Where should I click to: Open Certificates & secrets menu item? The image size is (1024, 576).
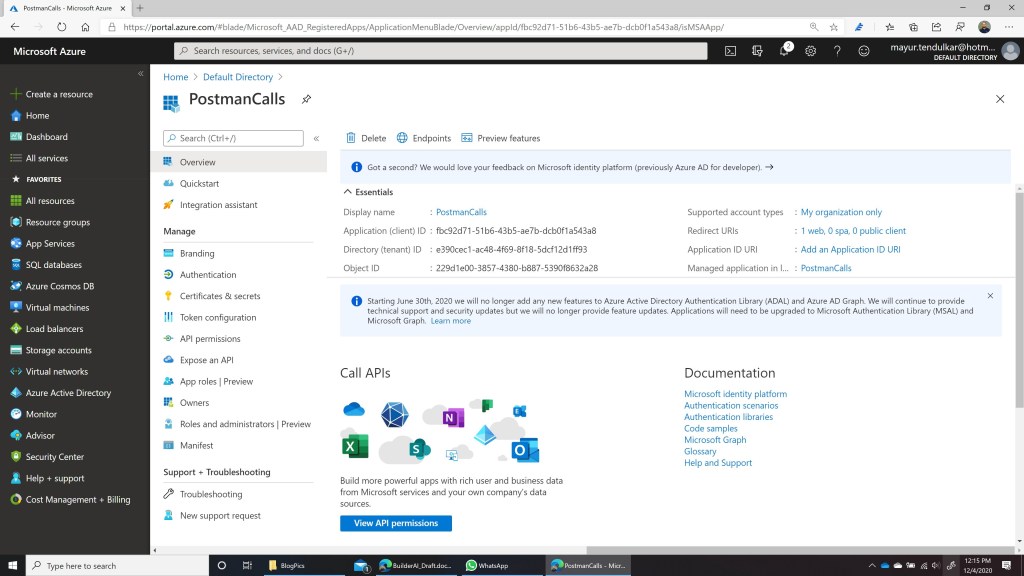pos(219,296)
